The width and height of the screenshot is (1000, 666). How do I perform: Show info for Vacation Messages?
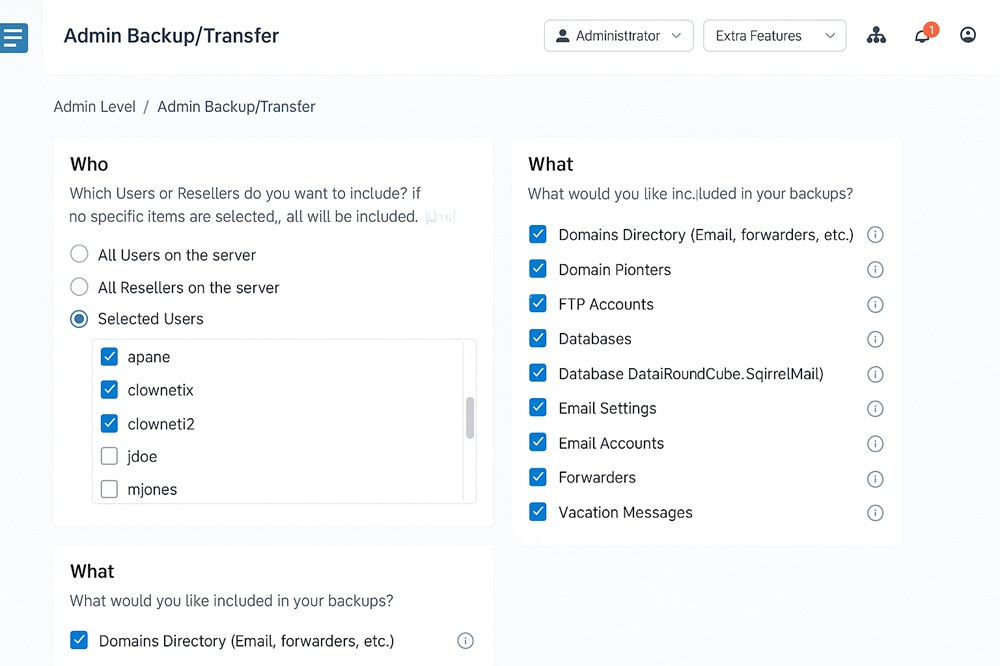(875, 513)
